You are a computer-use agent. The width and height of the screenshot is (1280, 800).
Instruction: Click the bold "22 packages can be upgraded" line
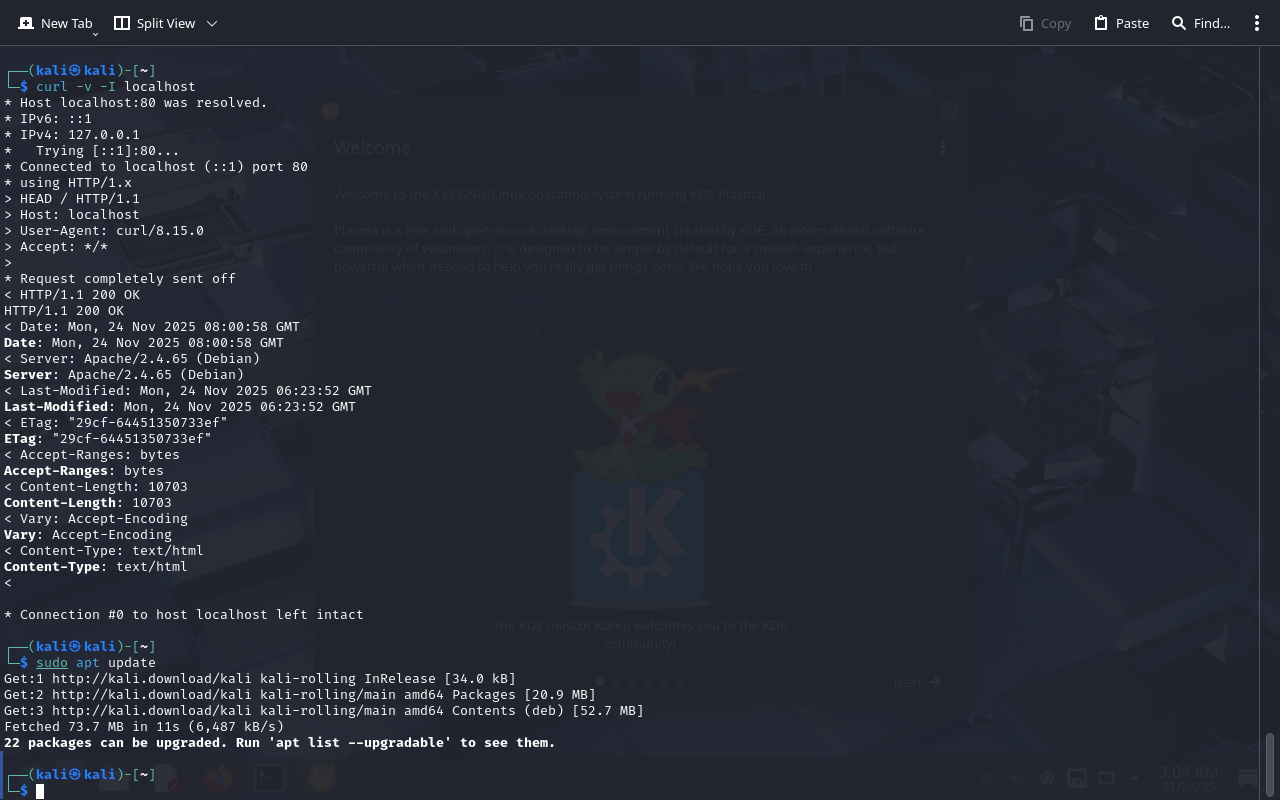click(x=279, y=743)
